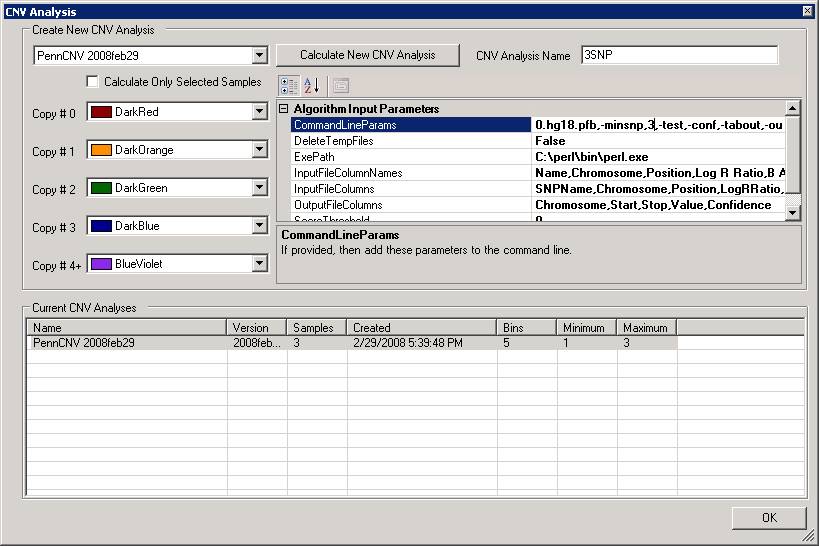Viewport: 819px width, 546px height.
Task: Click the Calculate New CNV Analysis button
Action: pyautogui.click(x=368, y=55)
